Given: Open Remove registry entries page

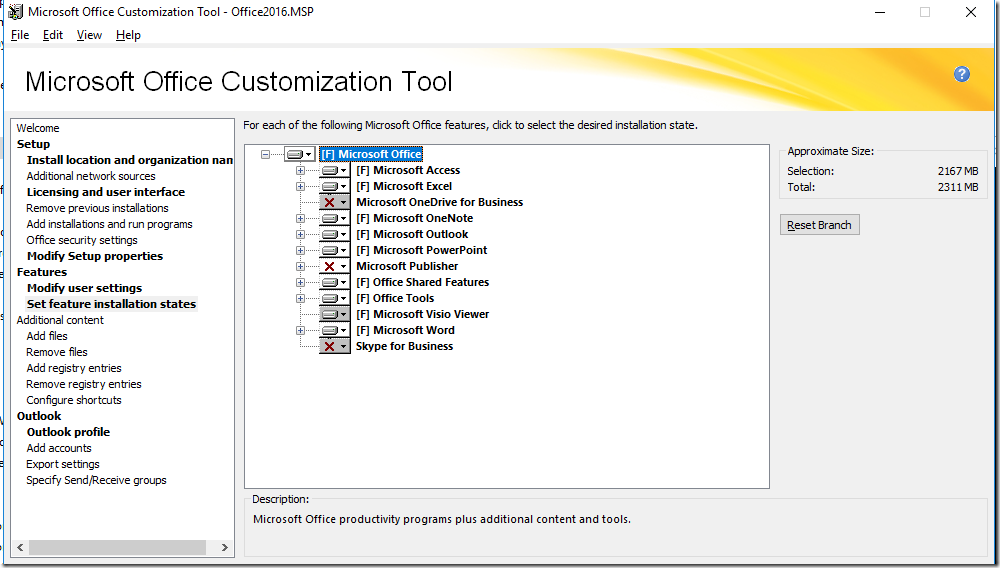Looking at the screenshot, I should [84, 384].
